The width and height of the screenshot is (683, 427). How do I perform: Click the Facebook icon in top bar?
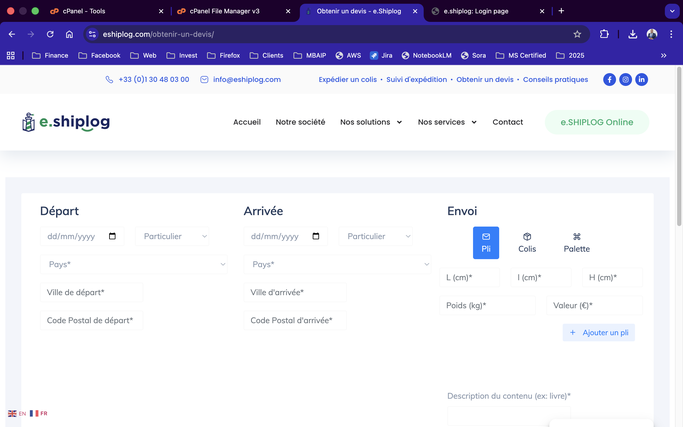pyautogui.click(x=609, y=79)
